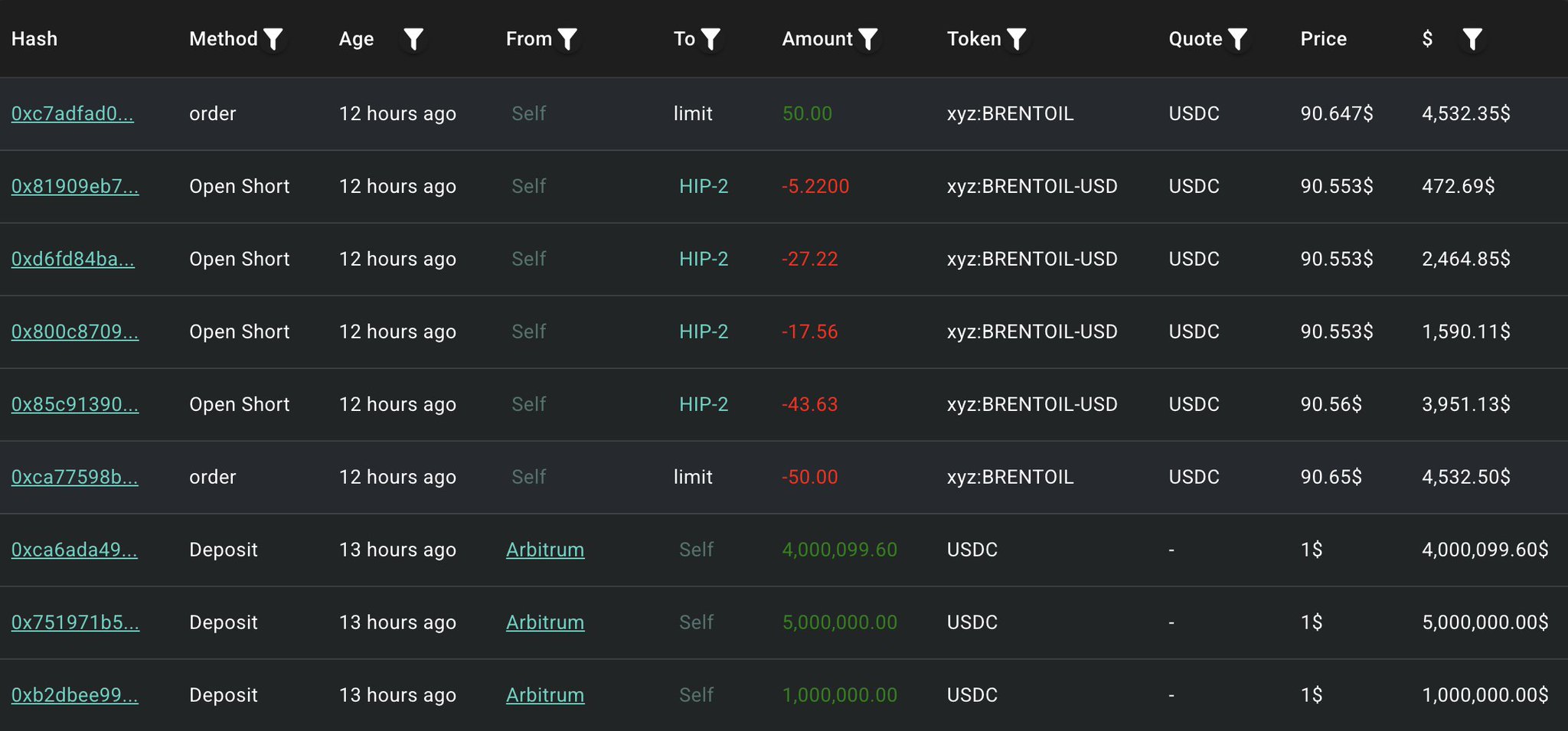Open Arbitrum source of 5,000,000.00 deposit
1568x731 pixels.
(545, 622)
